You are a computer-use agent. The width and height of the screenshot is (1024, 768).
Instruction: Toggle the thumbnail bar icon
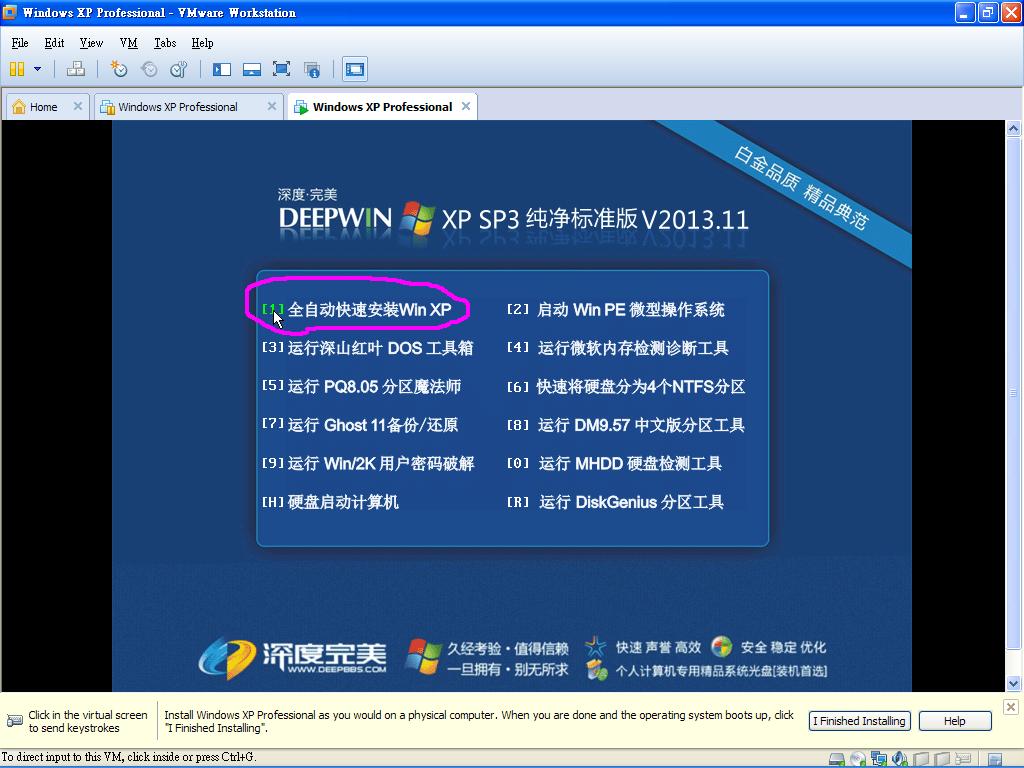pyautogui.click(x=252, y=69)
